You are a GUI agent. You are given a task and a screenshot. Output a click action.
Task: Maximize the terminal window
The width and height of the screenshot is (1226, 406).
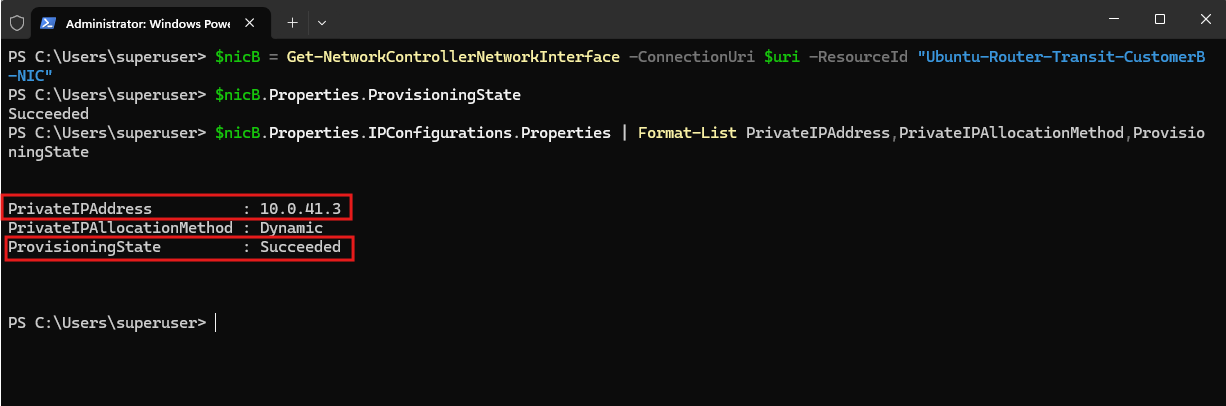(1160, 19)
